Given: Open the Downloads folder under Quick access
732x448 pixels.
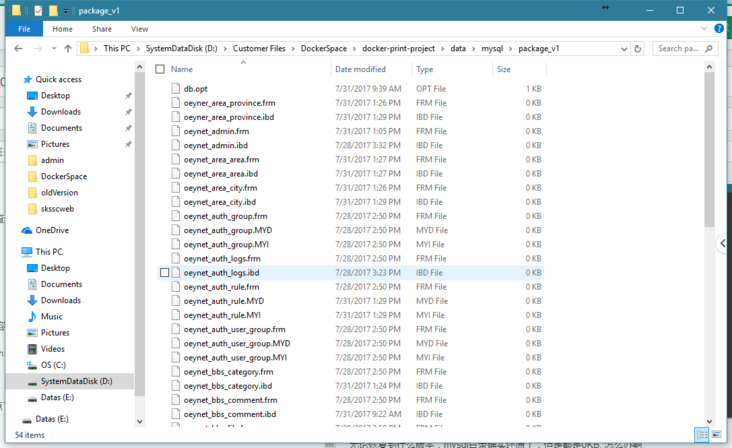Looking at the screenshot, I should click(x=60, y=112).
